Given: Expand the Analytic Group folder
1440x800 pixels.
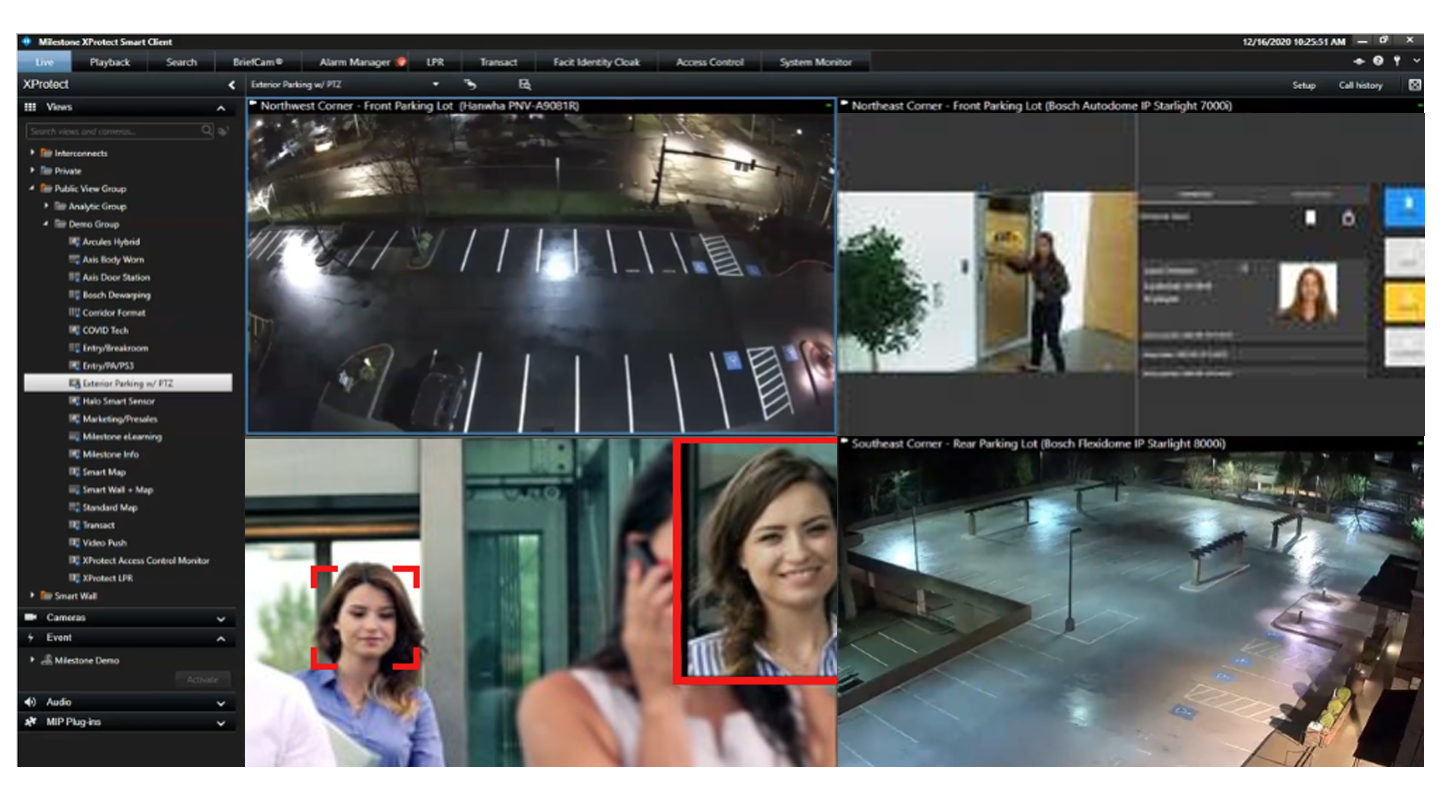Looking at the screenshot, I should [x=46, y=206].
